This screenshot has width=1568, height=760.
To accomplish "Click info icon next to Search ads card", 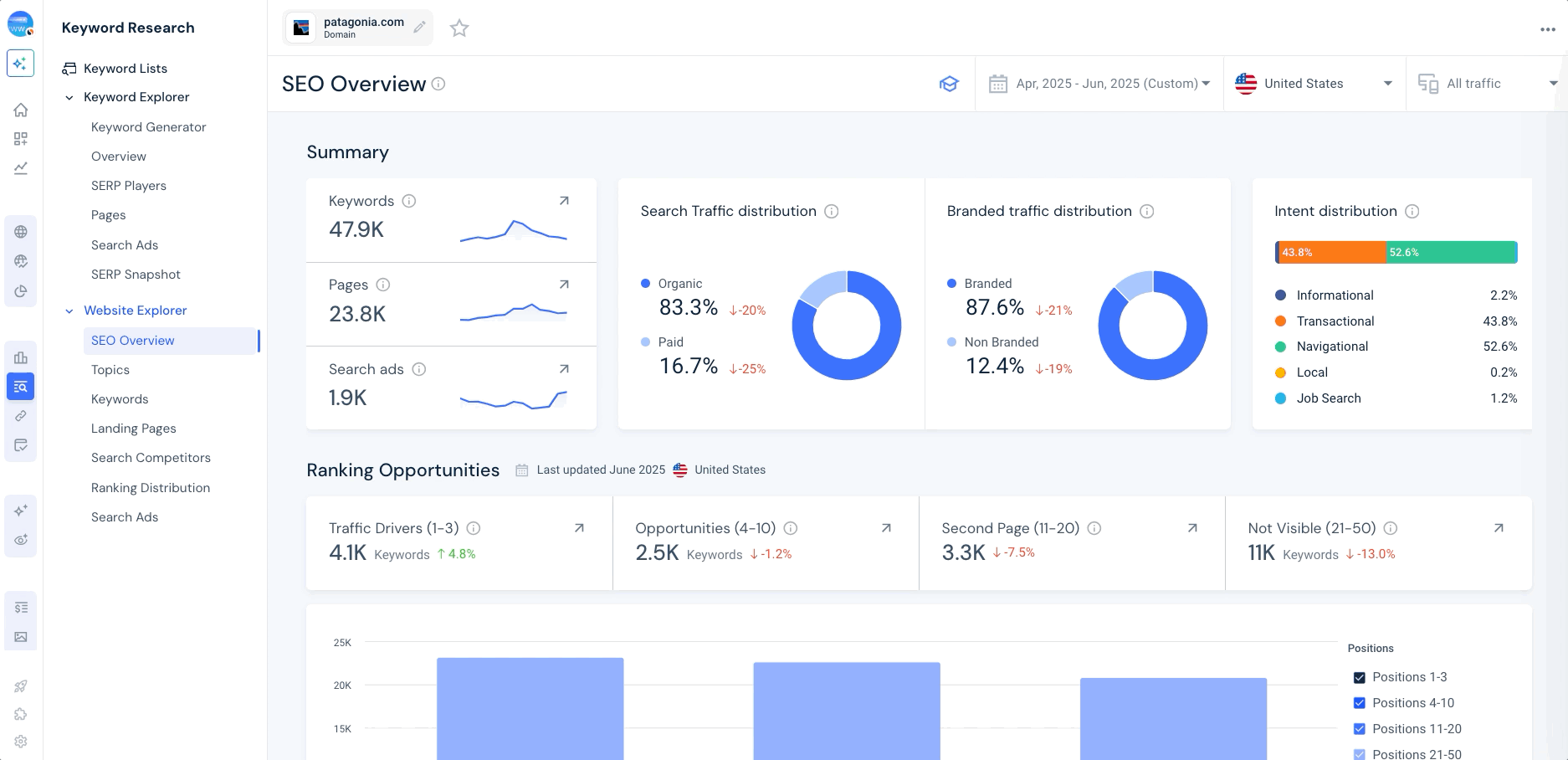I will 419,369.
